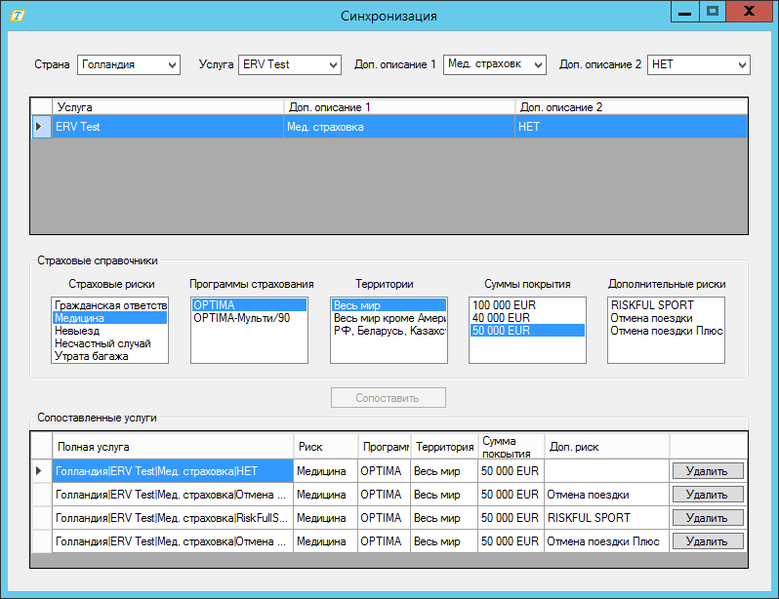This screenshot has width=779, height=599.
Task: Open the Доп. описание 1 dropdown
Action: coord(537,64)
